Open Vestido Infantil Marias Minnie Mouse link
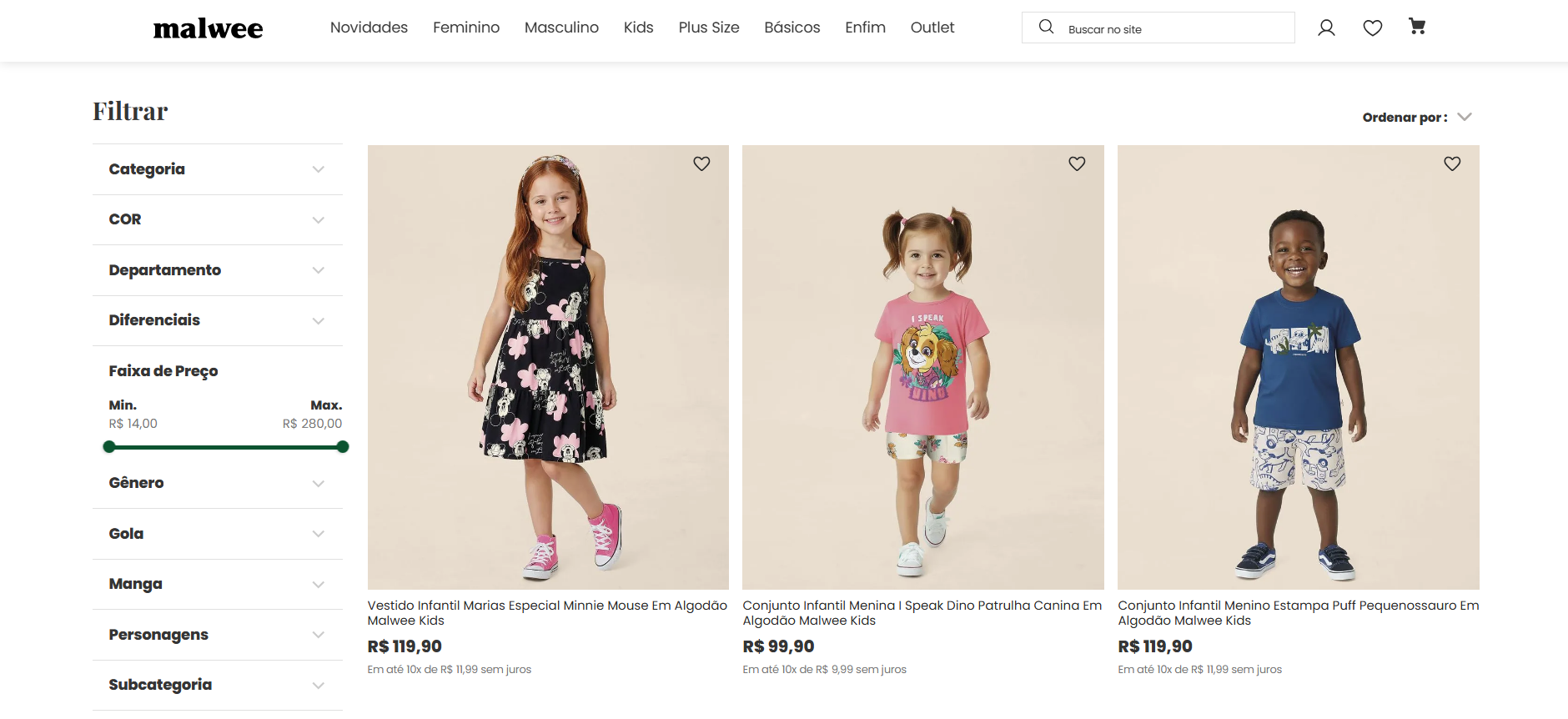Viewport: 1568px width, 719px height. point(547,613)
